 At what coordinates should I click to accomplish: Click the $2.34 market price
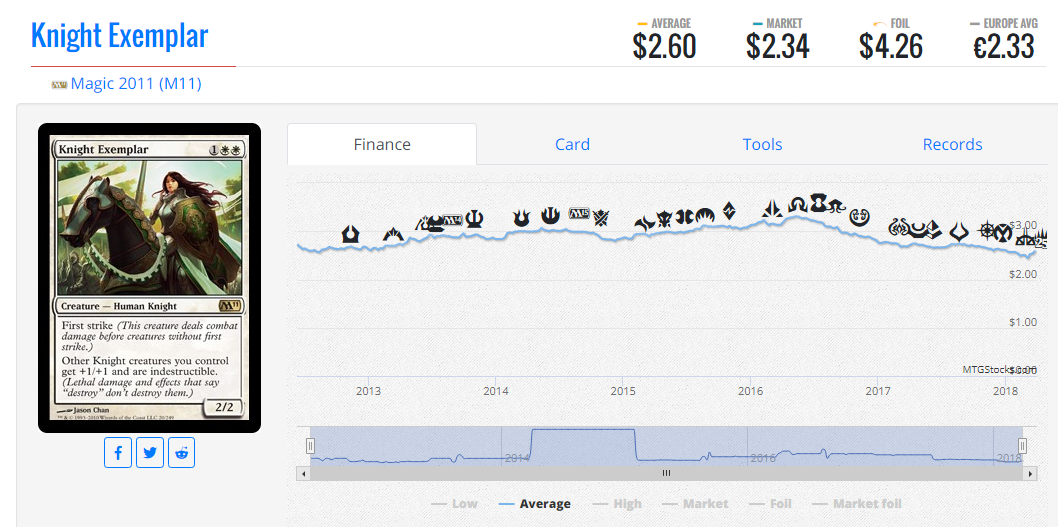pyautogui.click(x=777, y=46)
